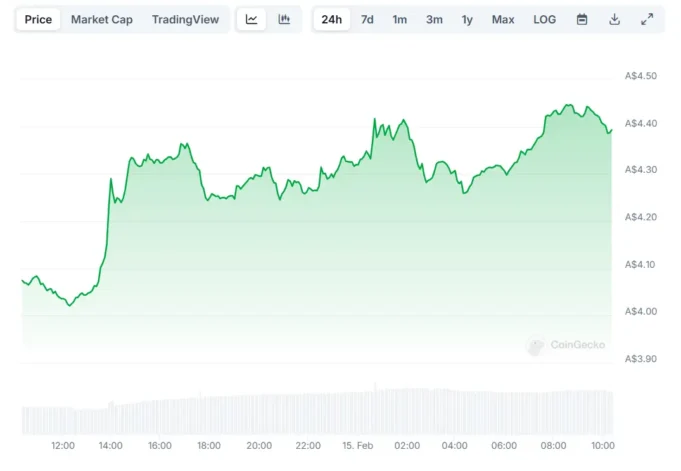The image size is (681, 471).
Task: Show the 3m time range
Action: tap(434, 20)
